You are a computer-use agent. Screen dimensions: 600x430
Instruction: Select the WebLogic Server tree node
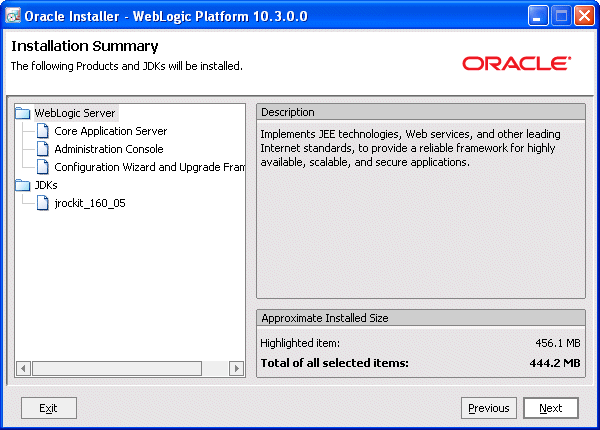pos(75,113)
